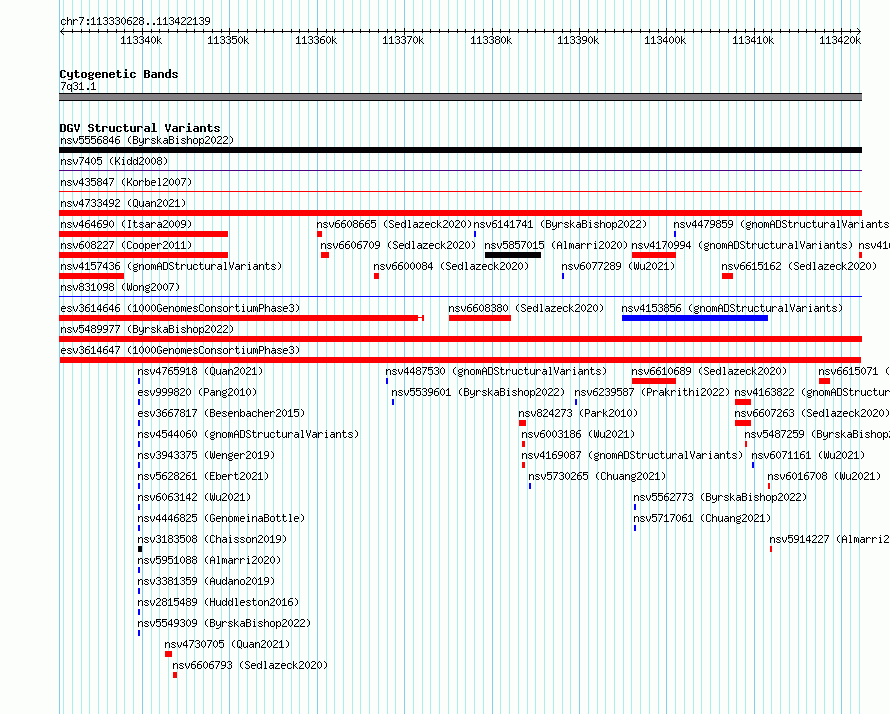Select nsv3381359 (Audano2019) label
This screenshot has height=714, width=890.
click(206, 581)
